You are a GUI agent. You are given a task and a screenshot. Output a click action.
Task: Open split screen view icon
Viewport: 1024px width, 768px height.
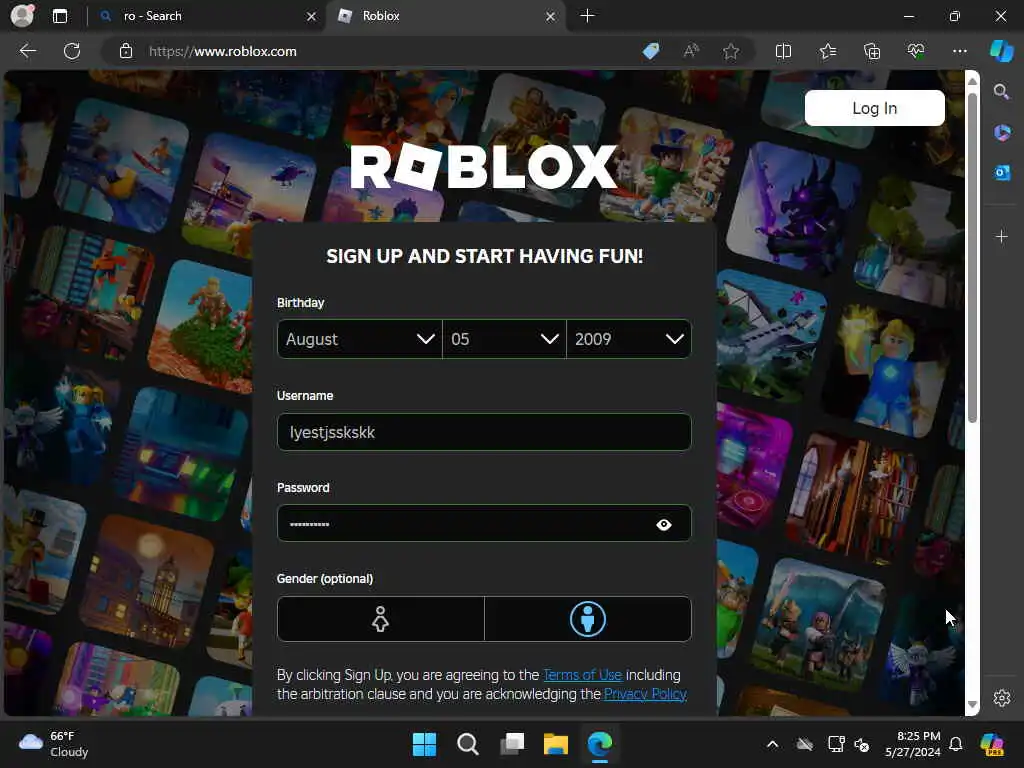click(x=783, y=51)
